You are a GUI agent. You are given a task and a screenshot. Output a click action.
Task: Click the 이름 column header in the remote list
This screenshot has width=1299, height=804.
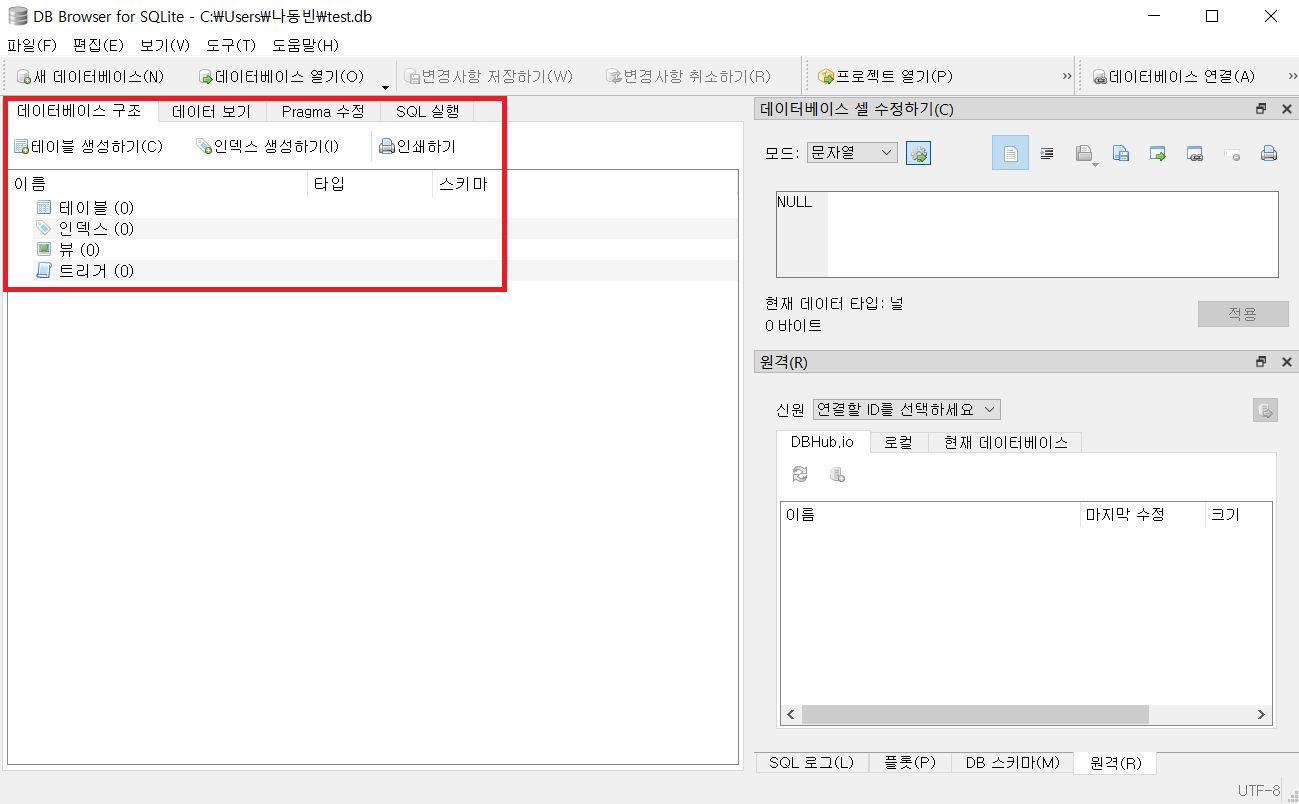point(931,515)
